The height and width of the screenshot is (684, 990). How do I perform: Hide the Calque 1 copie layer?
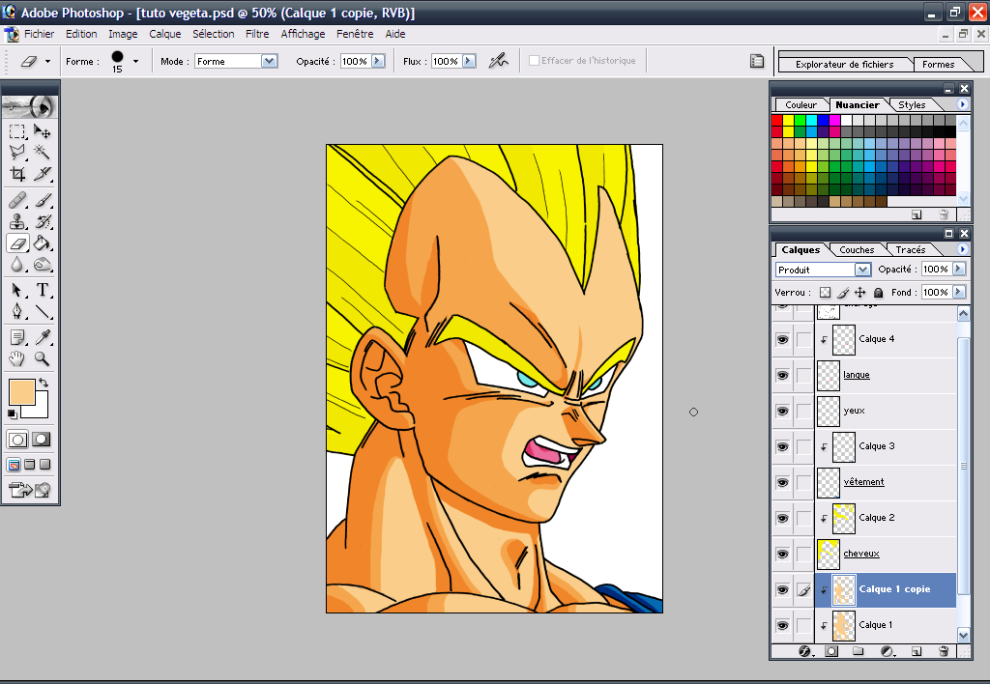point(782,590)
